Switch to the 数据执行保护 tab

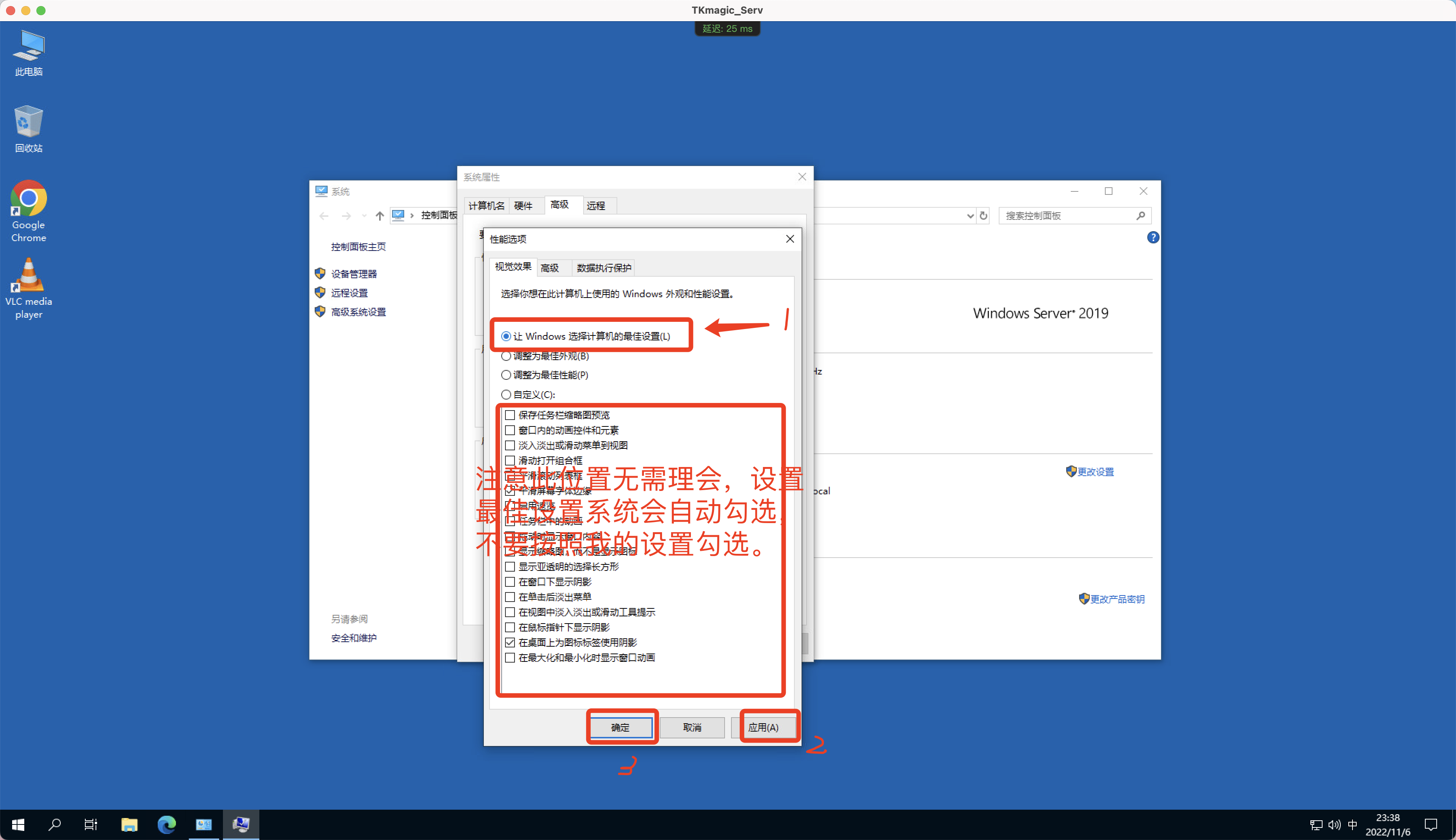tap(603, 268)
